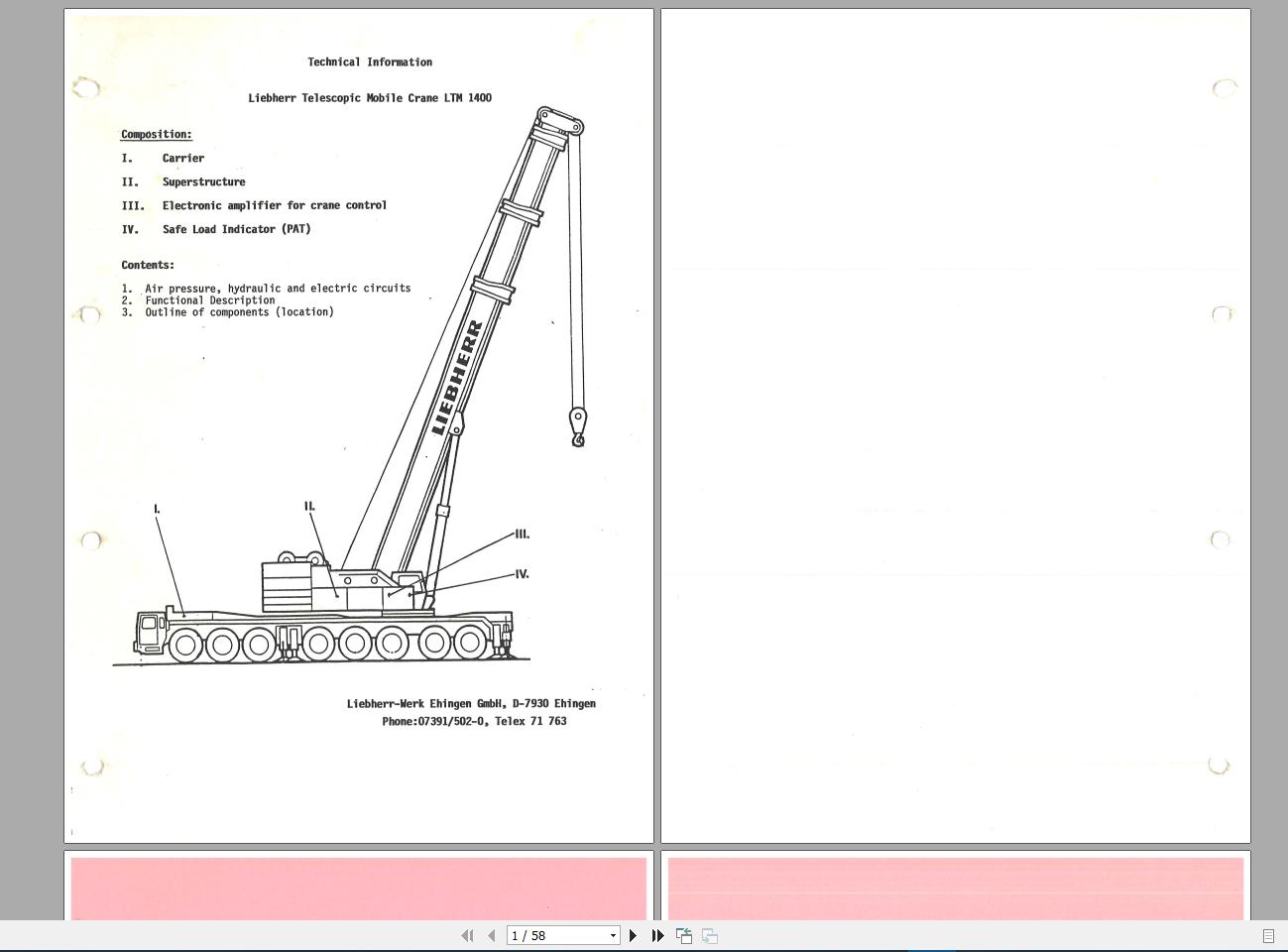Switch focus to the blank right-hand page
Viewport: 1288px width, 952px height.
954,426
